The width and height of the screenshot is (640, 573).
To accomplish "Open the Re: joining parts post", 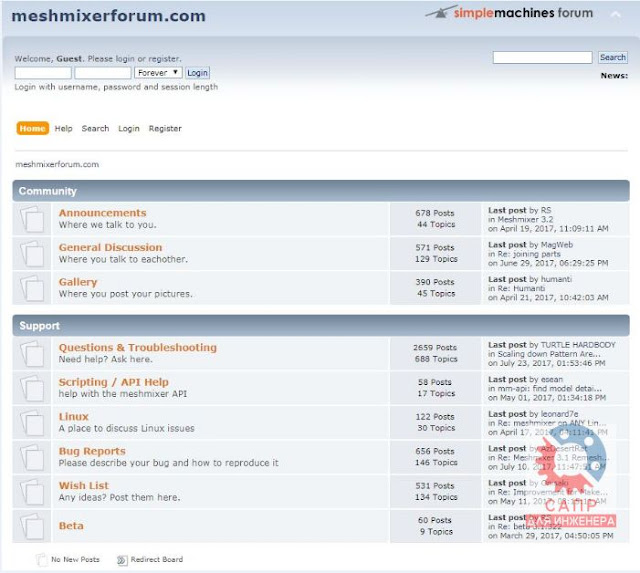I will click(529, 254).
